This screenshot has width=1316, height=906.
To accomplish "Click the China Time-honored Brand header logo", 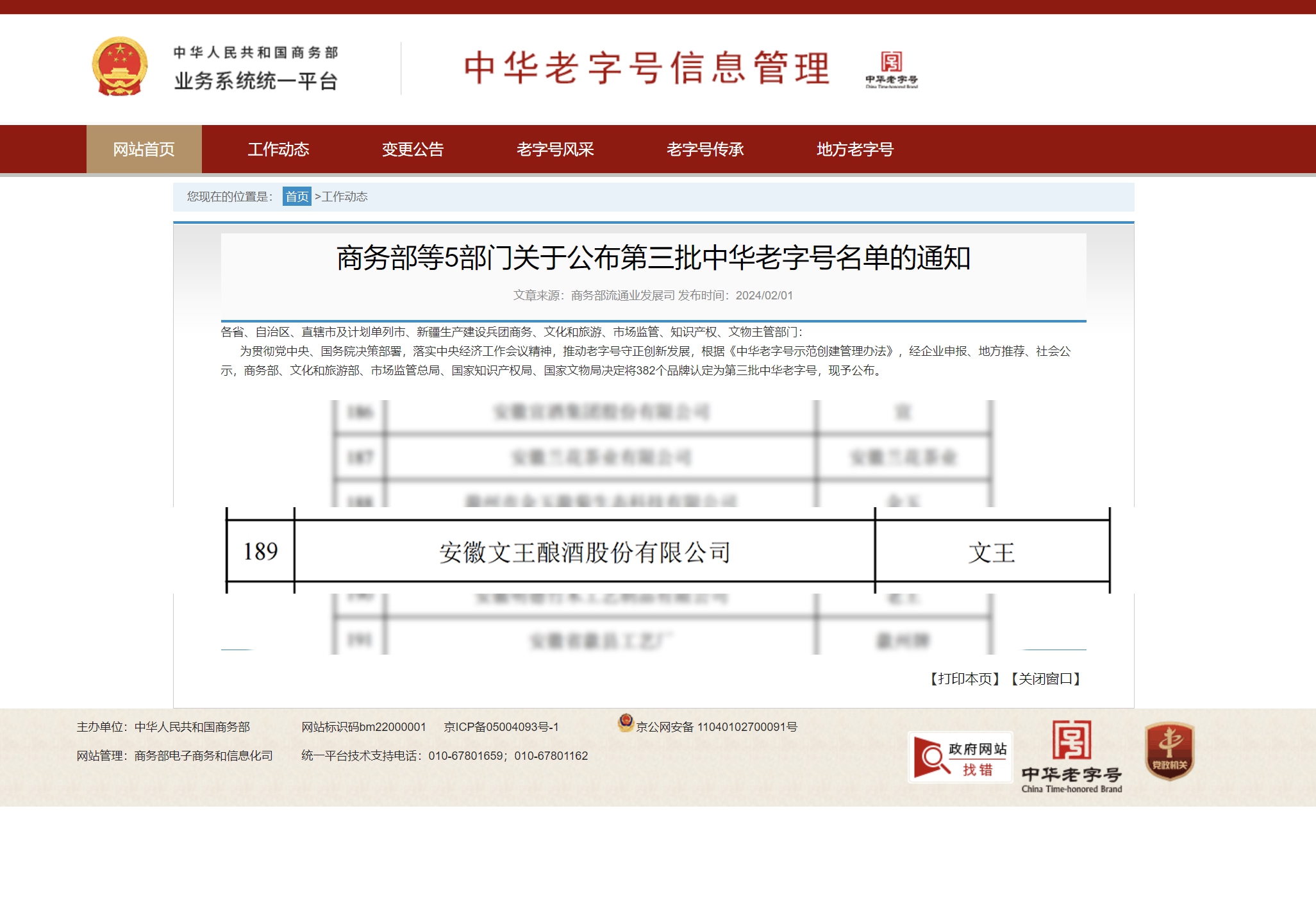I will (x=891, y=69).
